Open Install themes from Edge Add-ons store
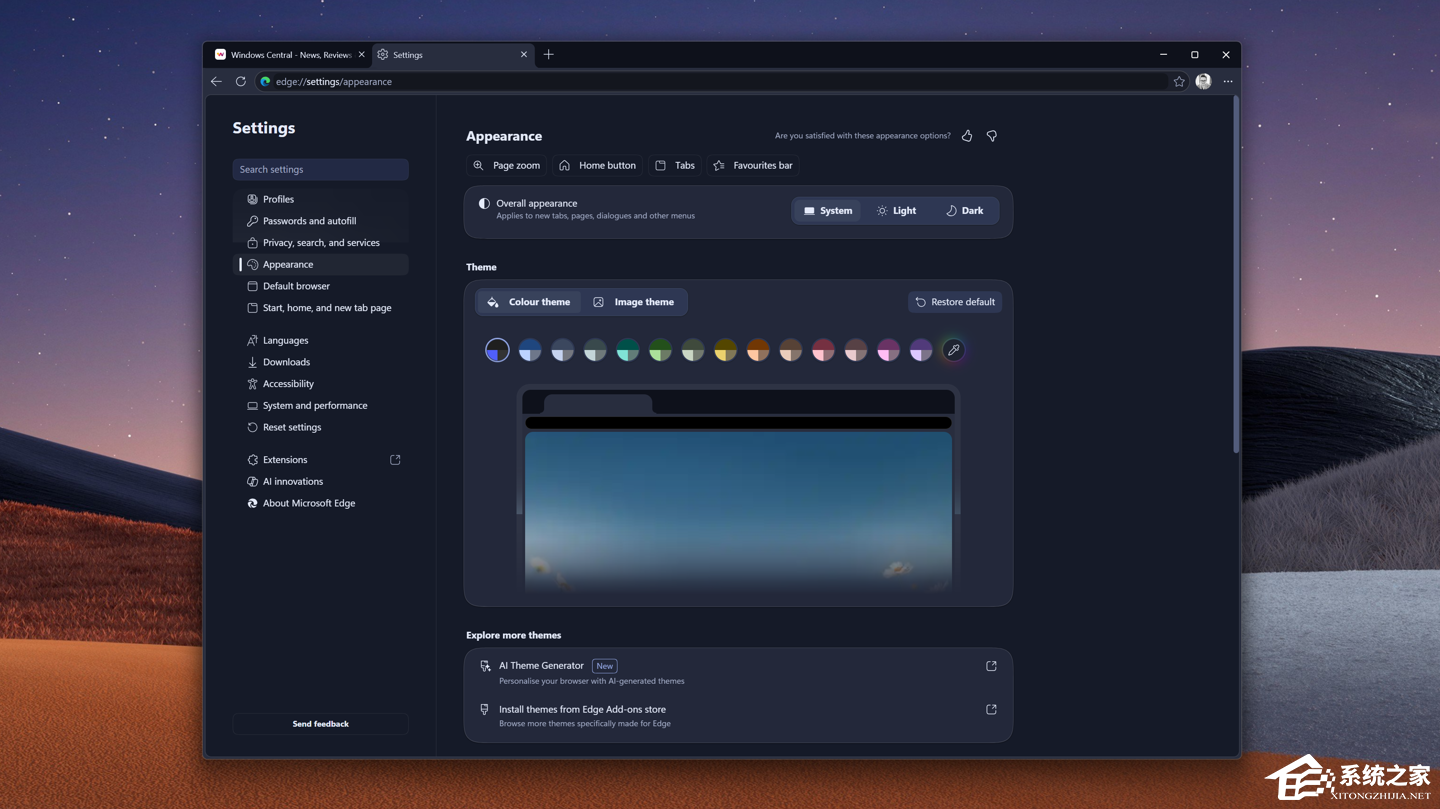This screenshot has width=1440, height=809. point(738,716)
